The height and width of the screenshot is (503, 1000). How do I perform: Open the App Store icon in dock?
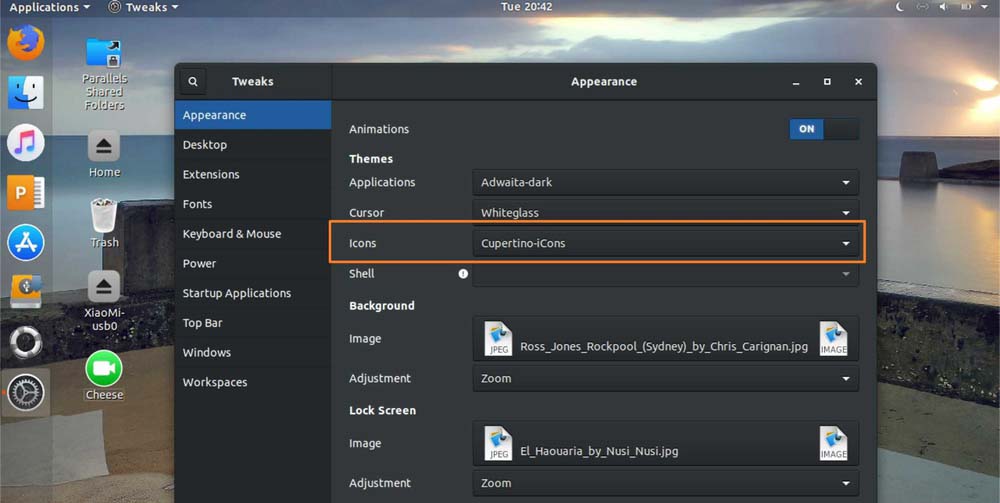[26, 242]
